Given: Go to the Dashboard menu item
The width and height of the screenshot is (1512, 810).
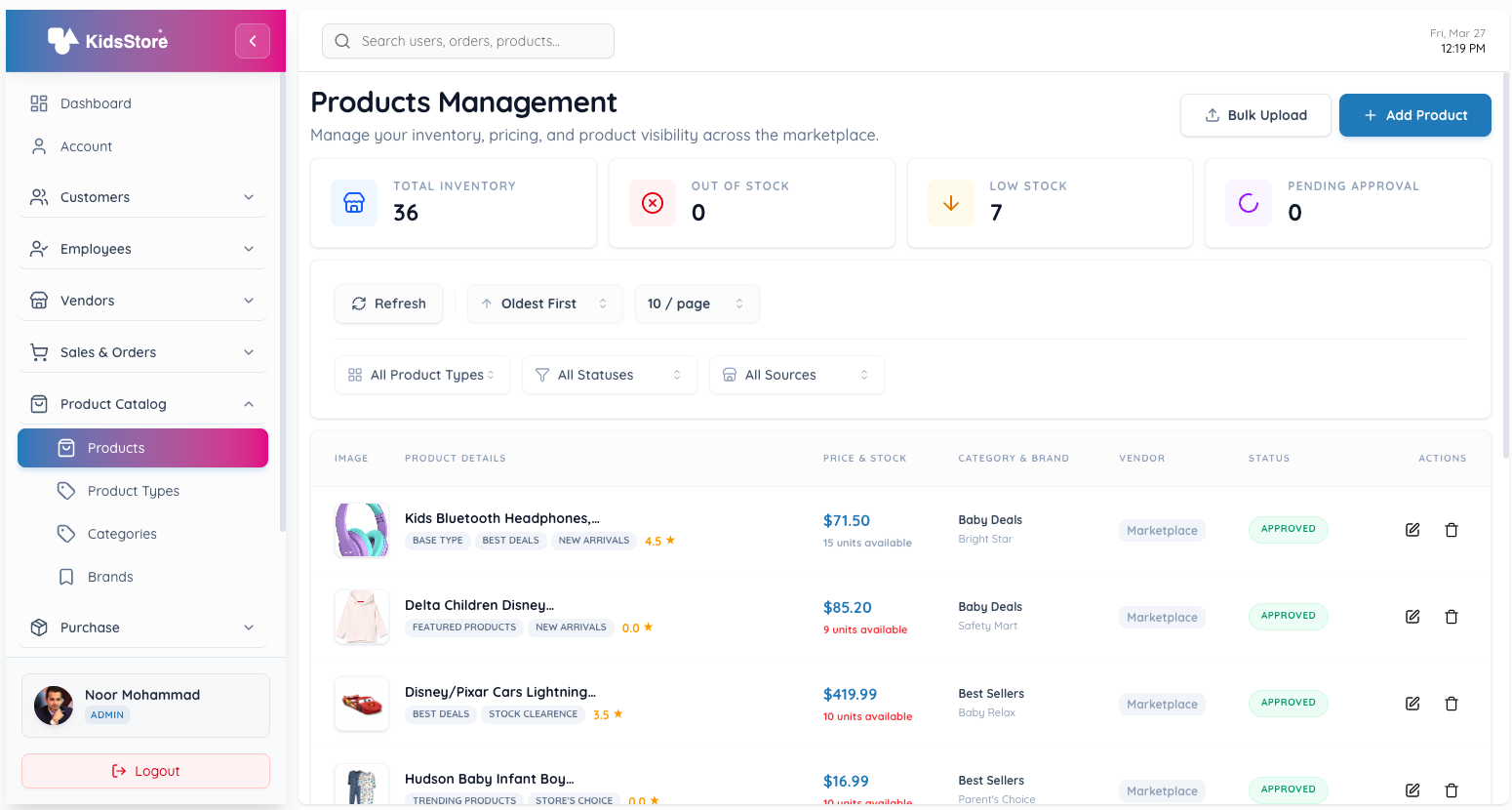Looking at the screenshot, I should pyautogui.click(x=95, y=102).
